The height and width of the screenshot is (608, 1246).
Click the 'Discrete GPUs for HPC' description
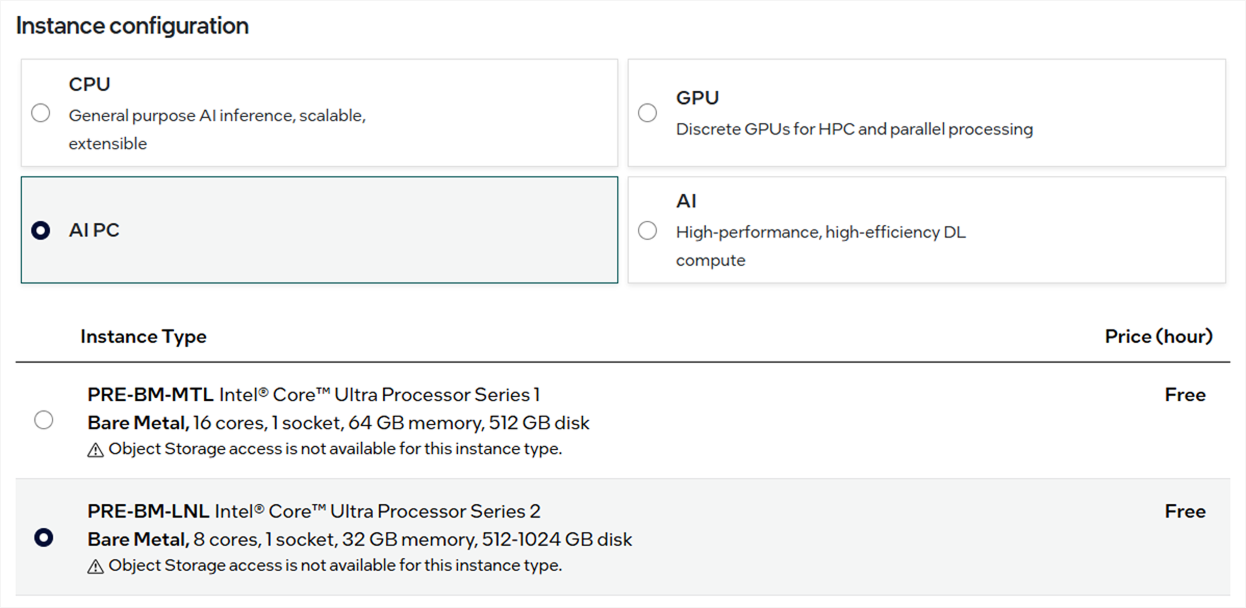(854, 129)
